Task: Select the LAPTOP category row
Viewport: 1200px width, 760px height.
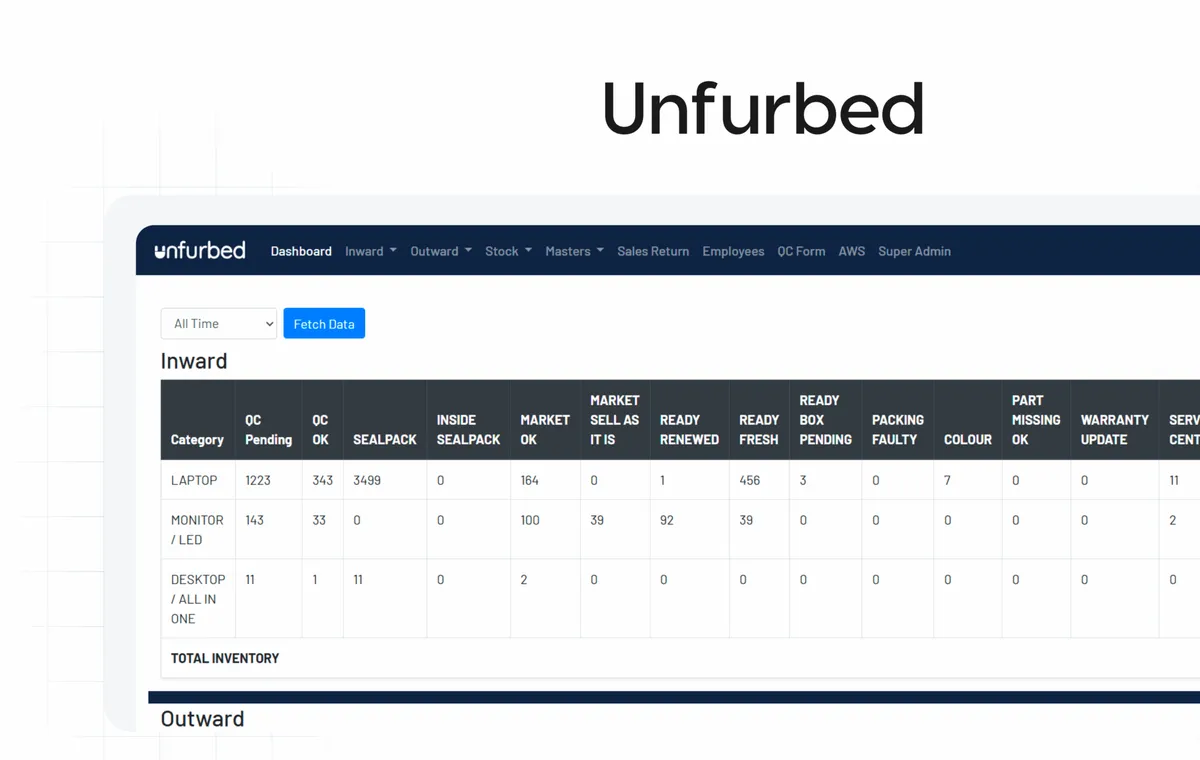Action: (680, 480)
